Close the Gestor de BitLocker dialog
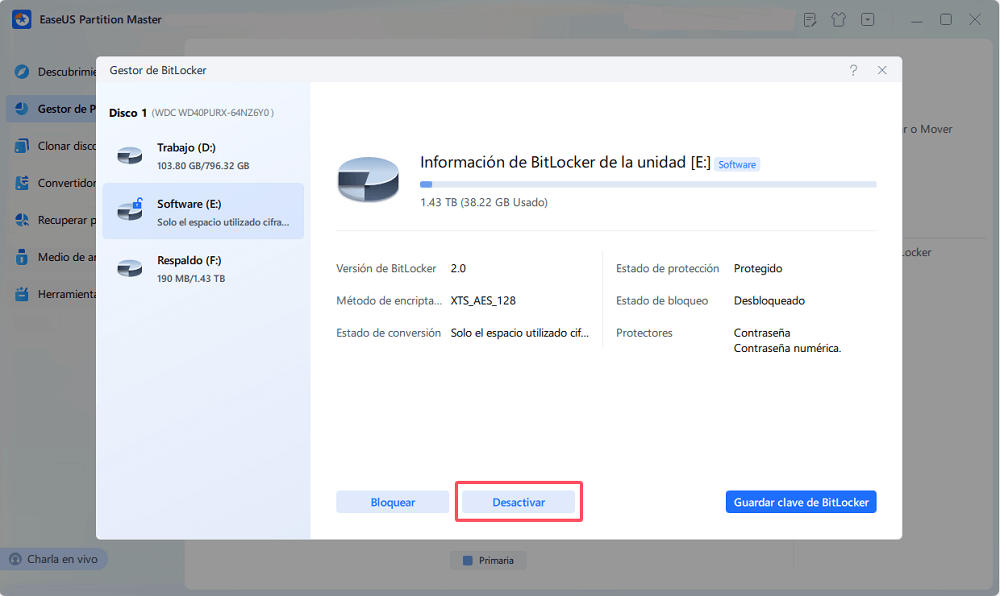1000x596 pixels. click(x=882, y=70)
